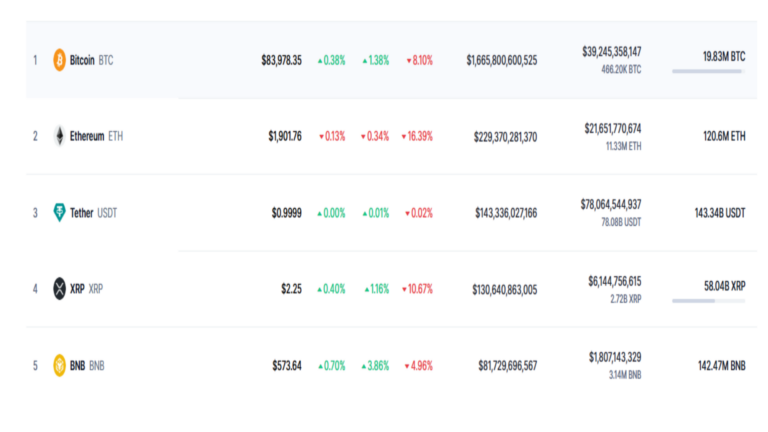Click the XRP black logo icon
Viewport: 768px width, 432px height.
60,289
